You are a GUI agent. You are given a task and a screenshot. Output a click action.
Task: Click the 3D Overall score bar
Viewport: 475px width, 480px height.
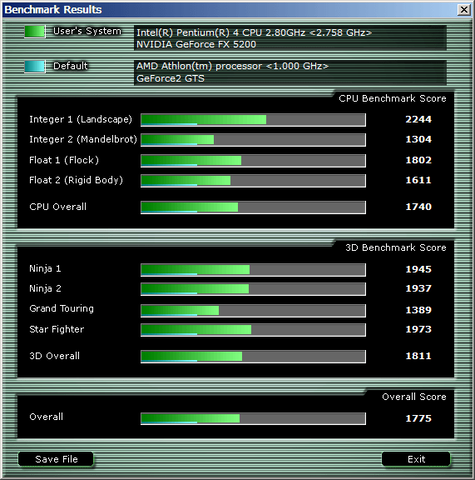(x=253, y=356)
